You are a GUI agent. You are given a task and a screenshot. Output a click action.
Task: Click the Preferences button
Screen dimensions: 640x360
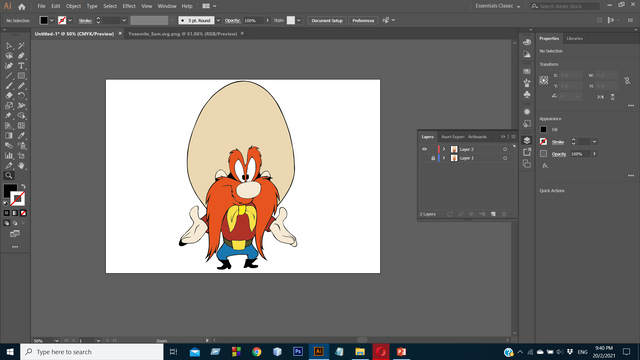coord(363,20)
